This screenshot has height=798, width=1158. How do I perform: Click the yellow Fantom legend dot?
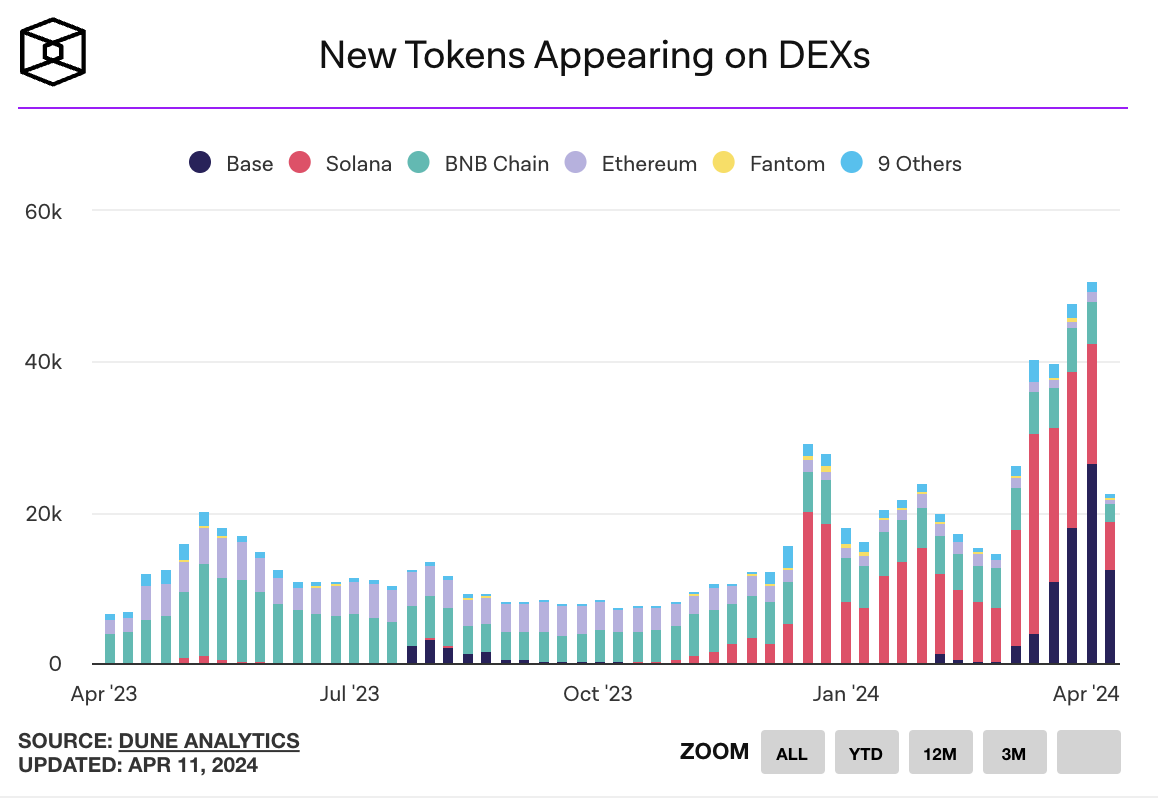[x=724, y=163]
